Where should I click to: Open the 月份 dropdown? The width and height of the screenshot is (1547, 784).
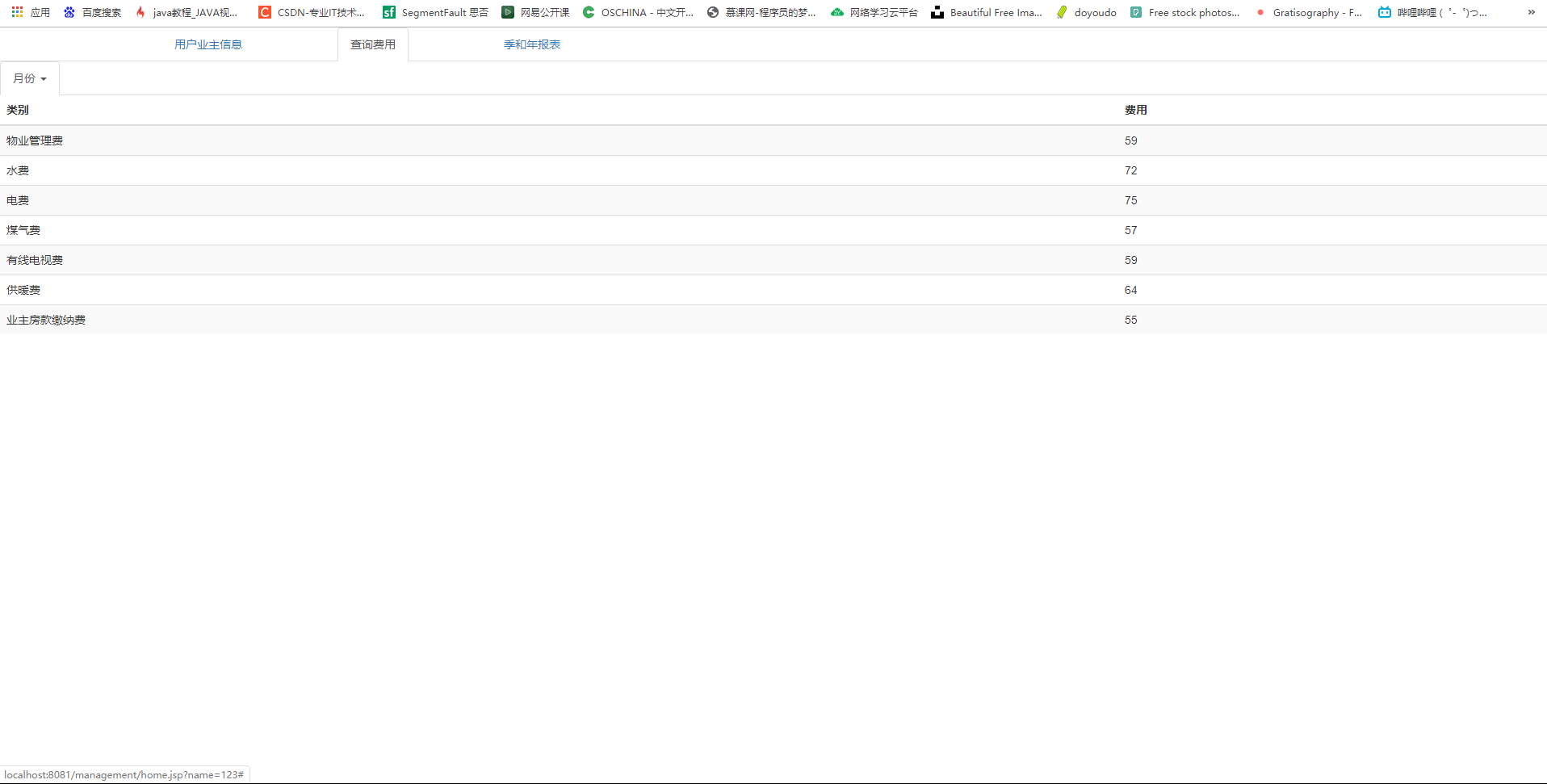29,78
